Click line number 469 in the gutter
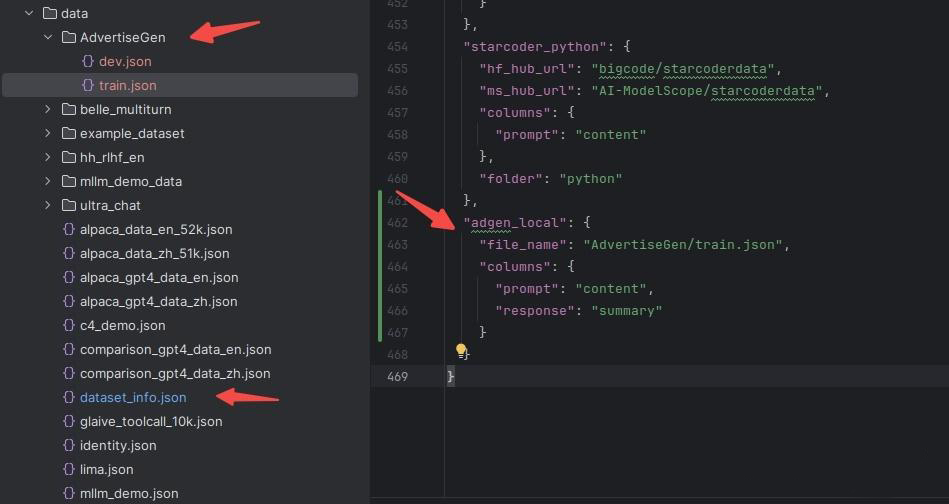 click(397, 376)
